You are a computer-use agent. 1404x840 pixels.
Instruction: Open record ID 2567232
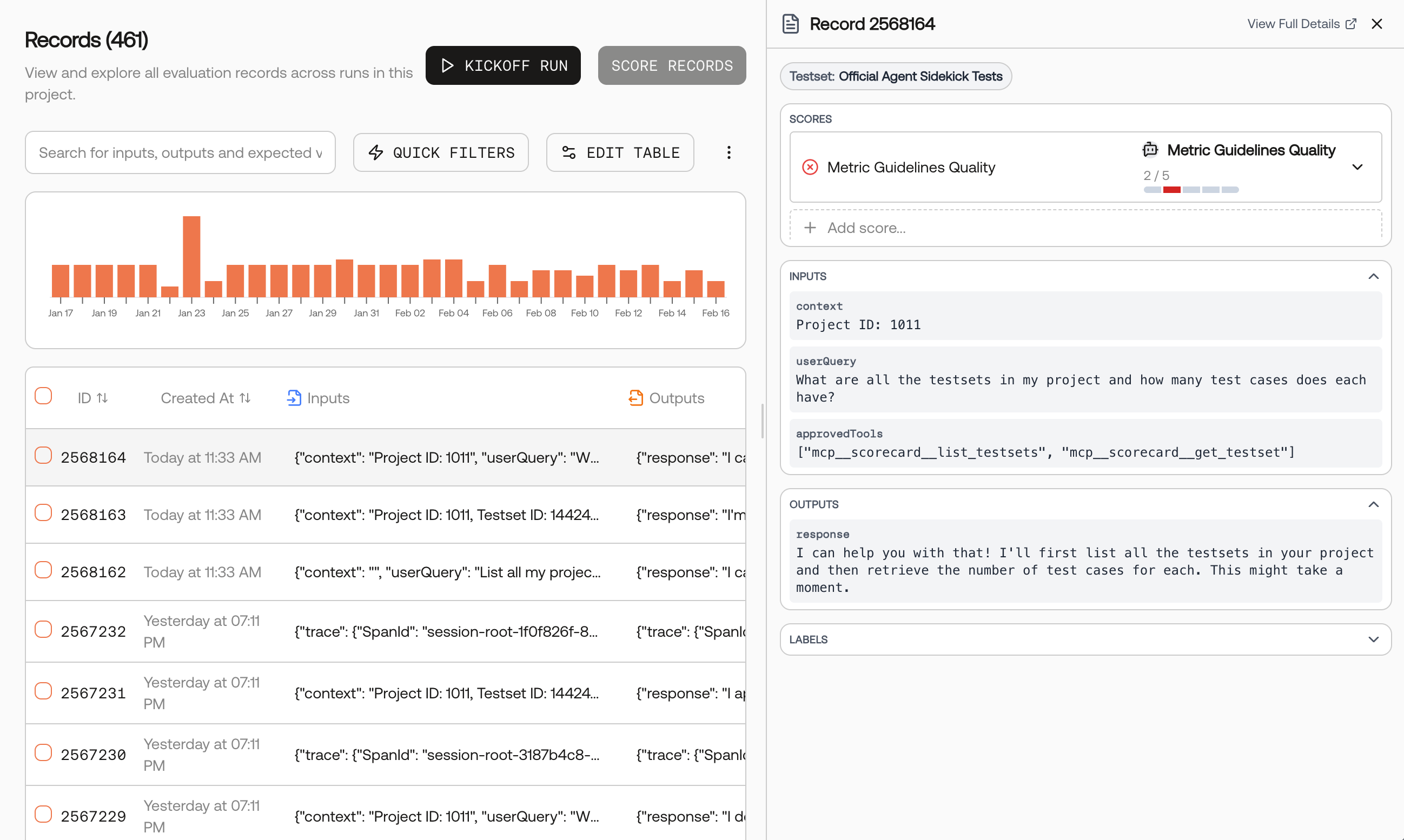point(94,631)
